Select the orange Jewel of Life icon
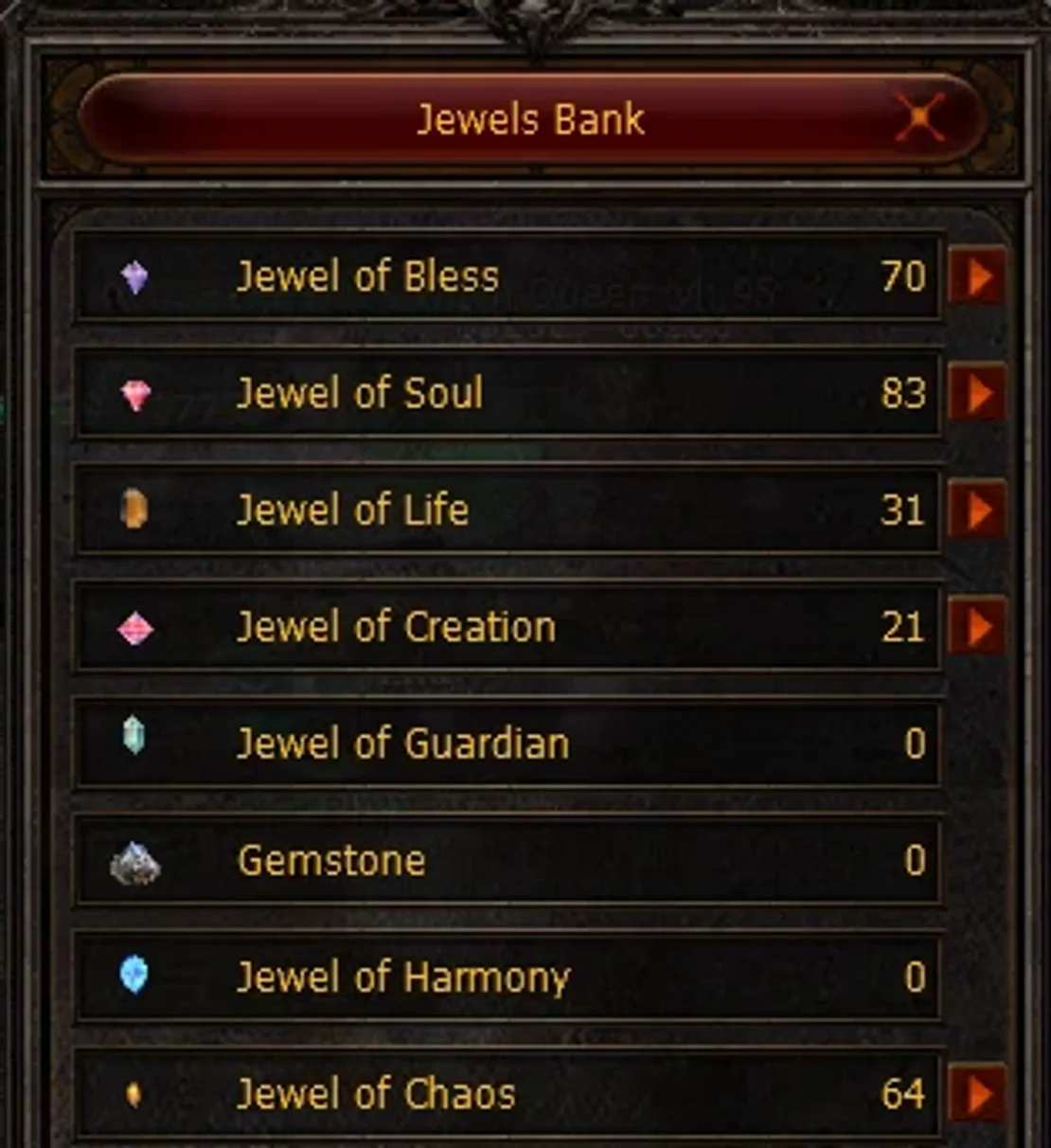 (134, 511)
